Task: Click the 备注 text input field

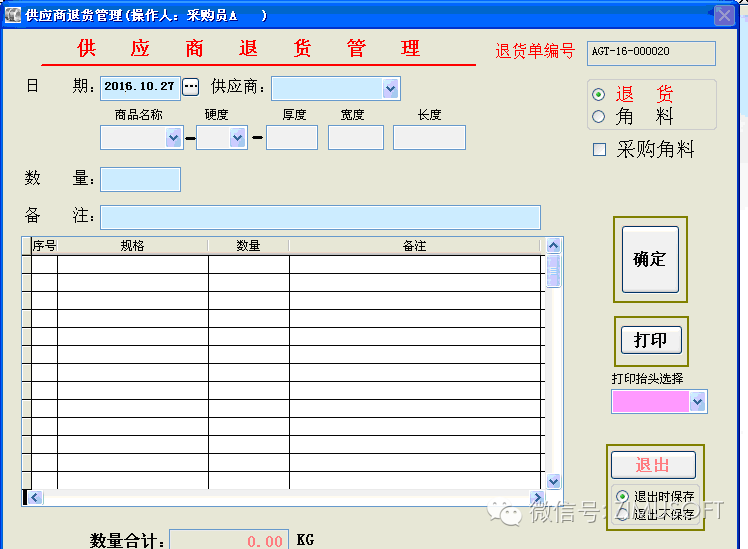Action: [320, 217]
